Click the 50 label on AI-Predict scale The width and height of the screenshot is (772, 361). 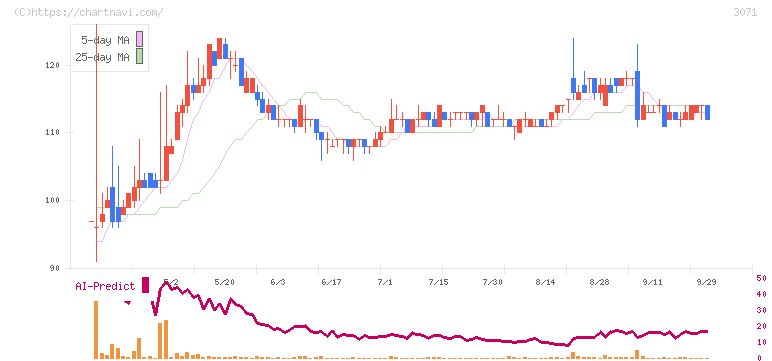pos(761,278)
